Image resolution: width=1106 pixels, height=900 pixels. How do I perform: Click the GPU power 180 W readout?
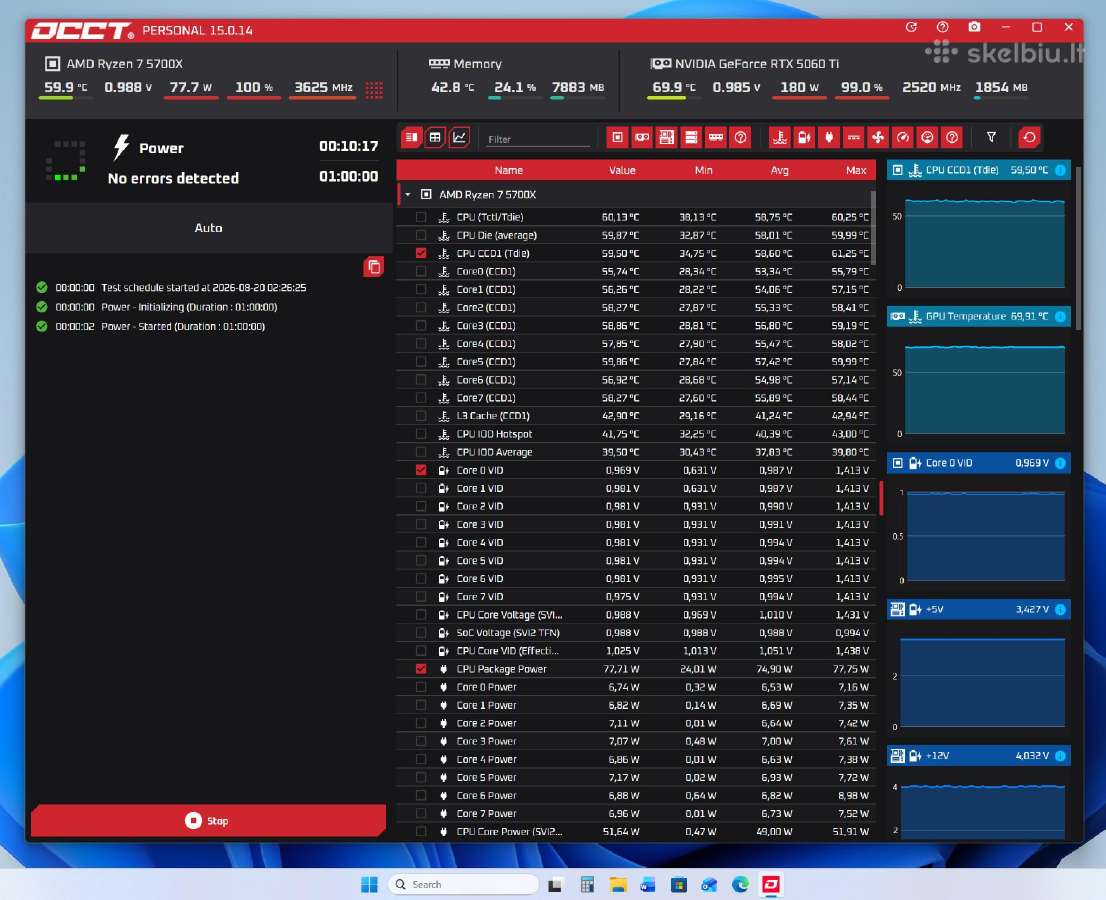[x=799, y=87]
